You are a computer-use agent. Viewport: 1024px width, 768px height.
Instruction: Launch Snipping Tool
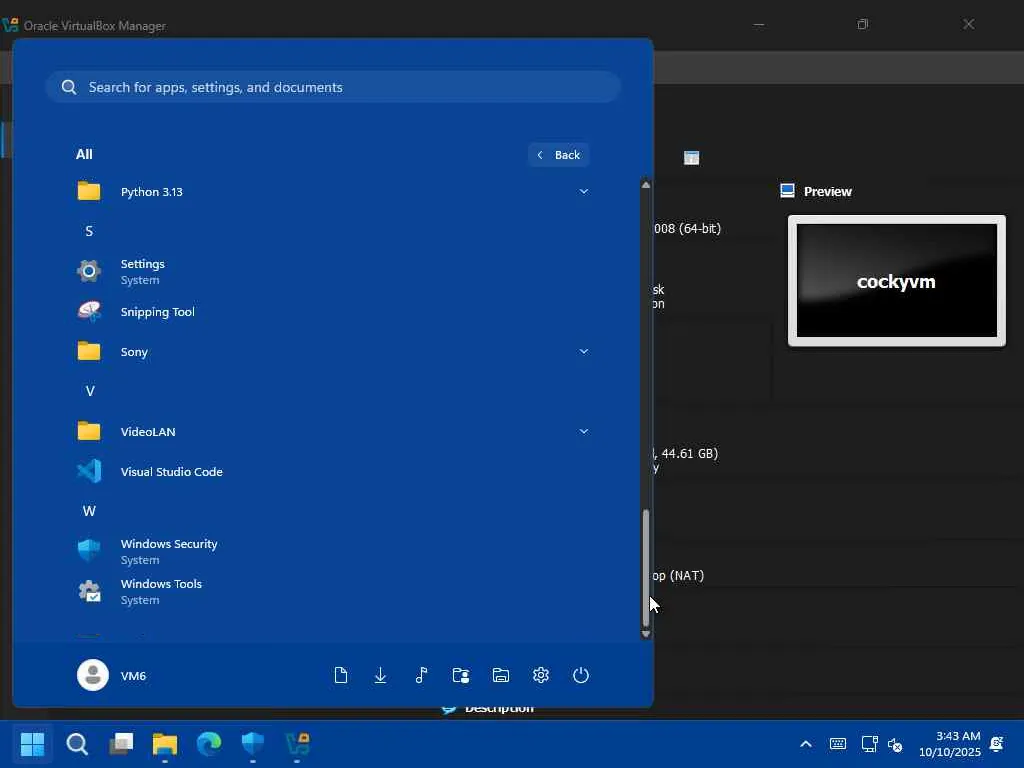pyautogui.click(x=157, y=311)
